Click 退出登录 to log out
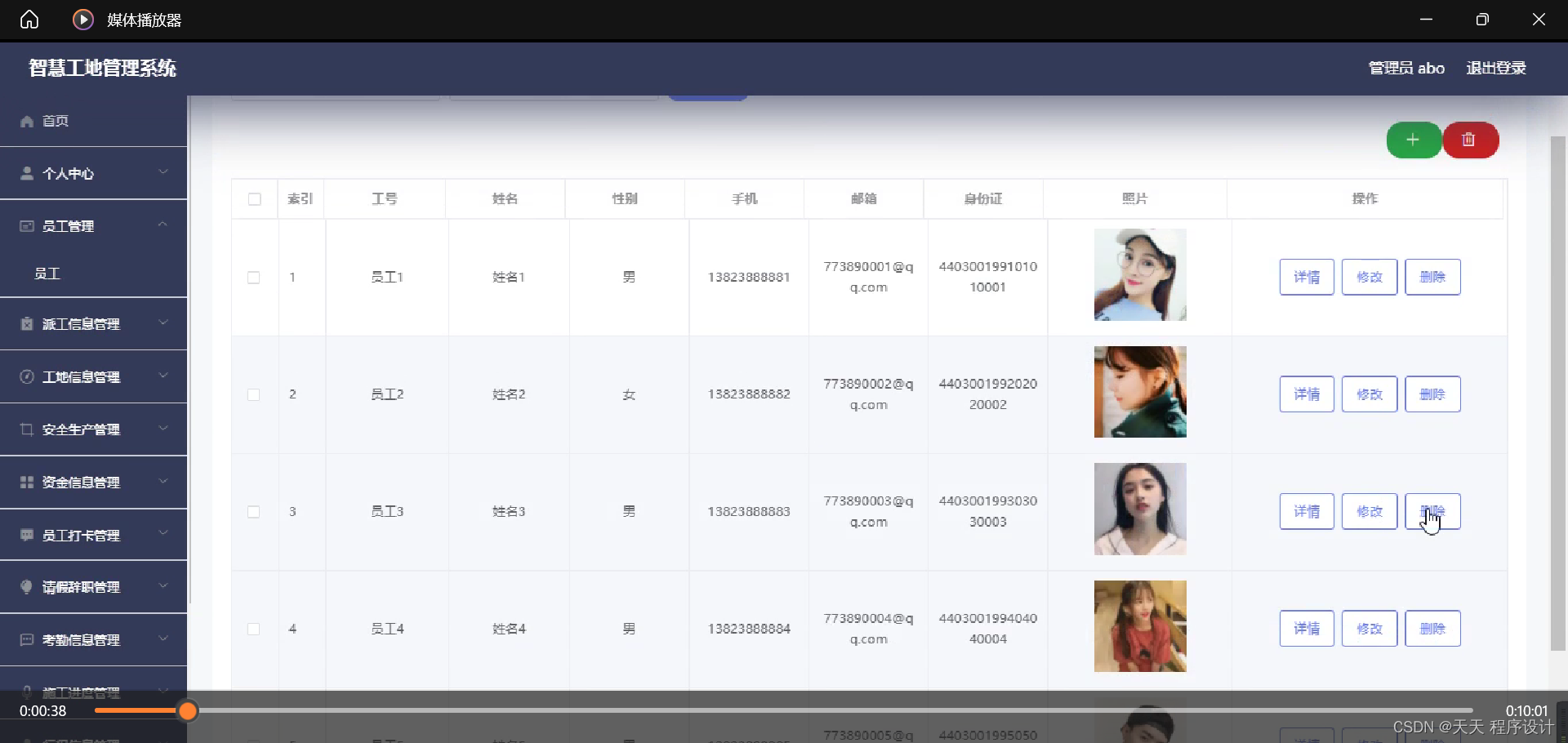1568x743 pixels. click(1495, 68)
